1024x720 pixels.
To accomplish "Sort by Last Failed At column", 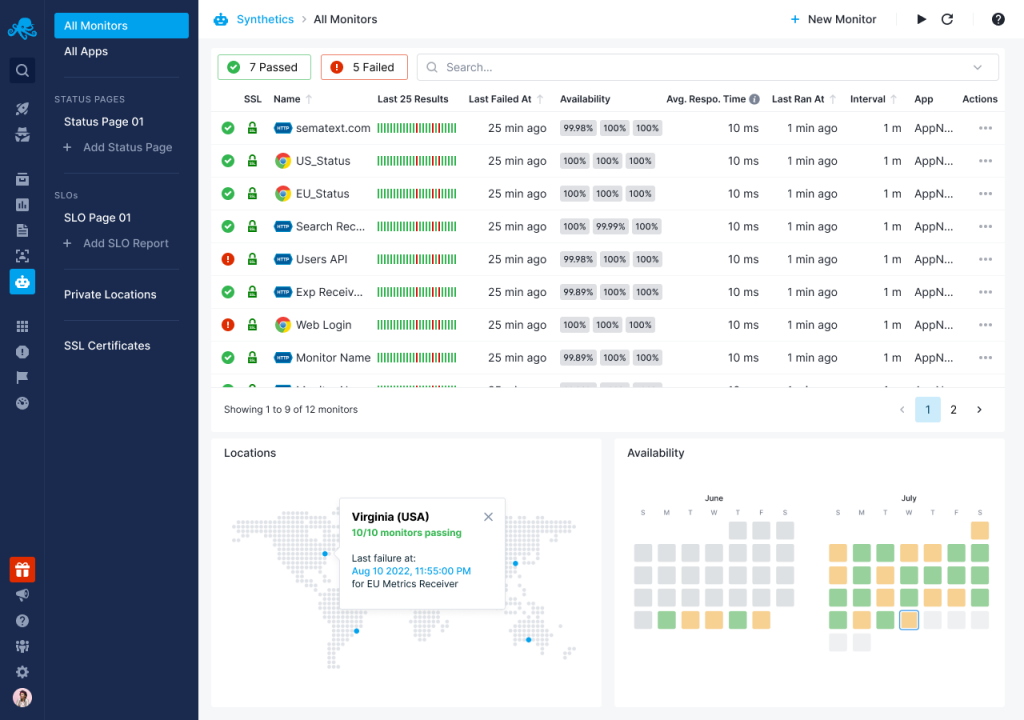I will tap(540, 99).
